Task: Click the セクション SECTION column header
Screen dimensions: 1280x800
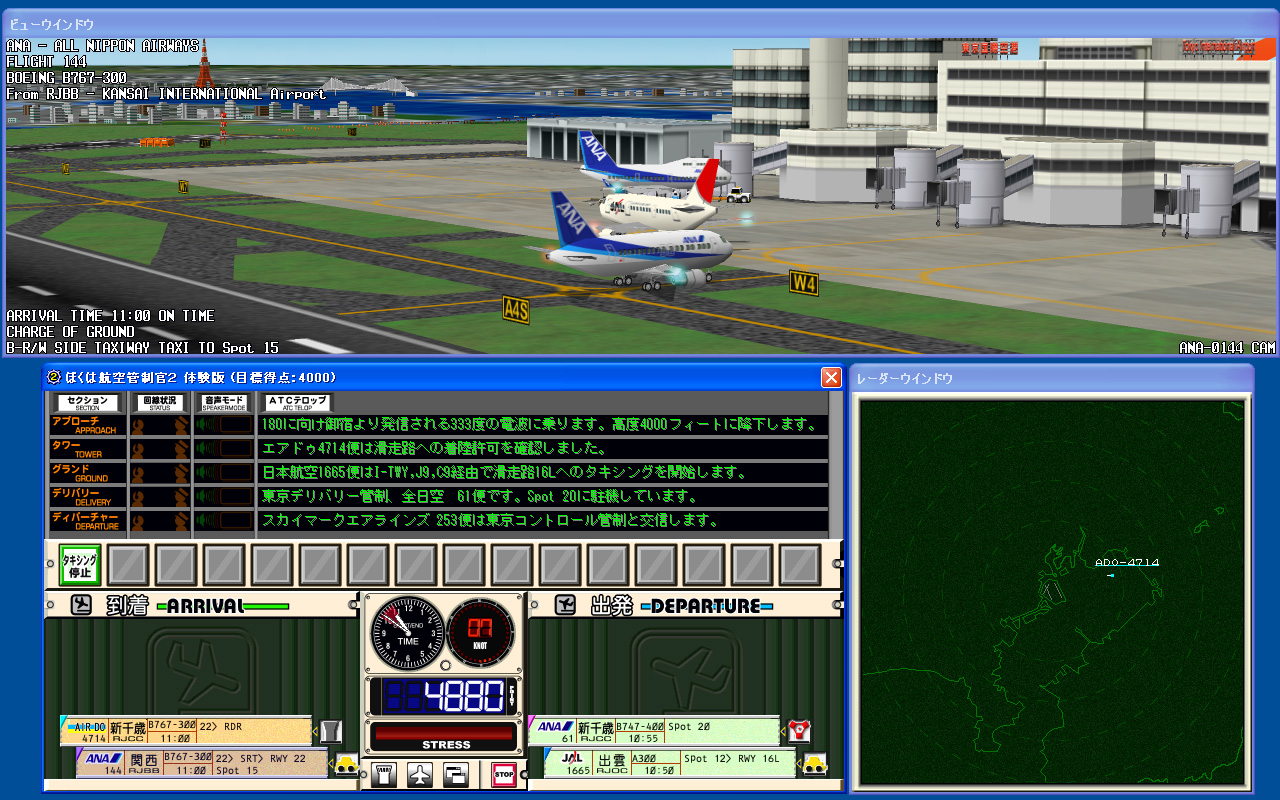Action: (x=88, y=402)
